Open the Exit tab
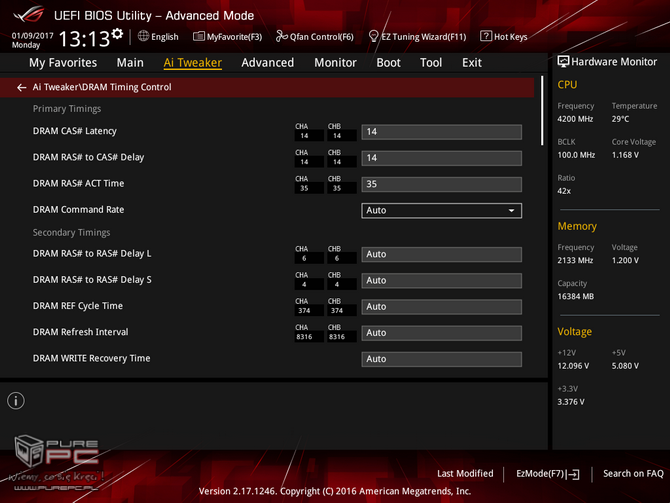 472,63
